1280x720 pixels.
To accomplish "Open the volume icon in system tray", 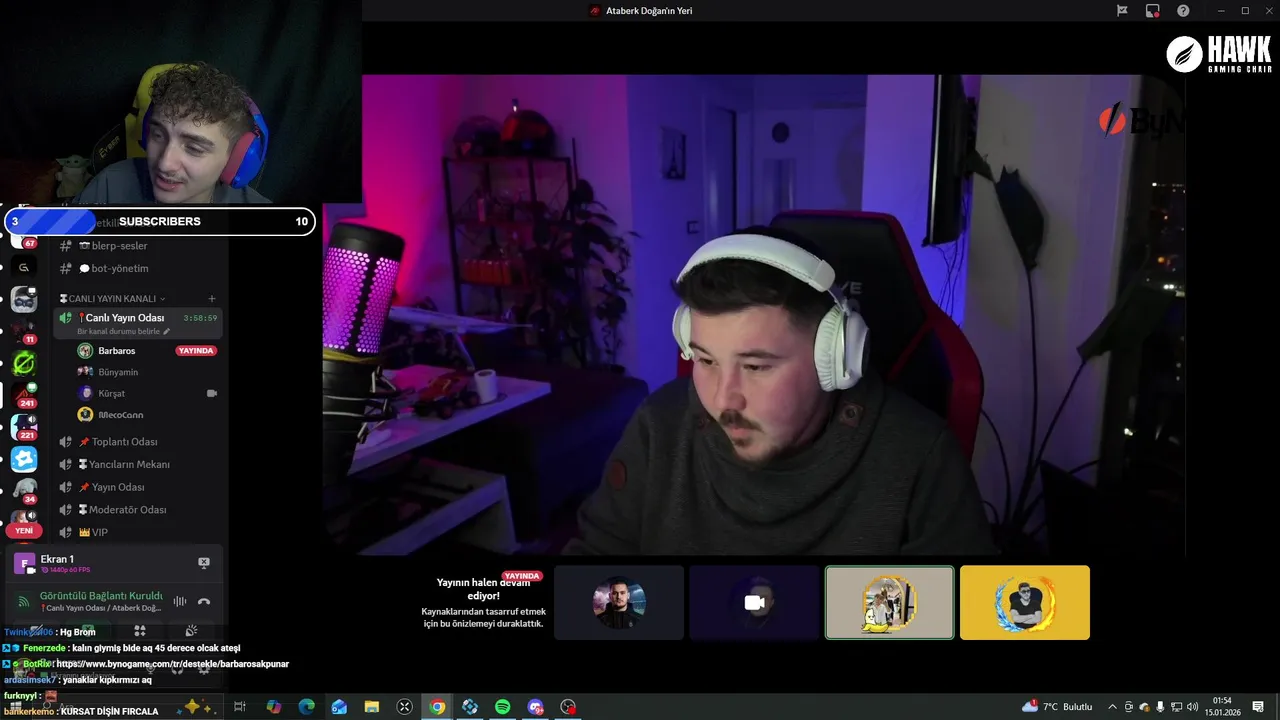I will pyautogui.click(x=1193, y=707).
